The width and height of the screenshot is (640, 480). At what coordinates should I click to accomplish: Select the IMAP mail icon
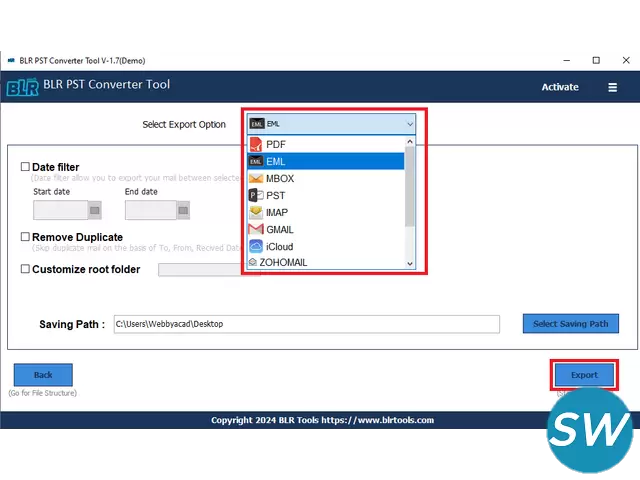[x=255, y=212]
